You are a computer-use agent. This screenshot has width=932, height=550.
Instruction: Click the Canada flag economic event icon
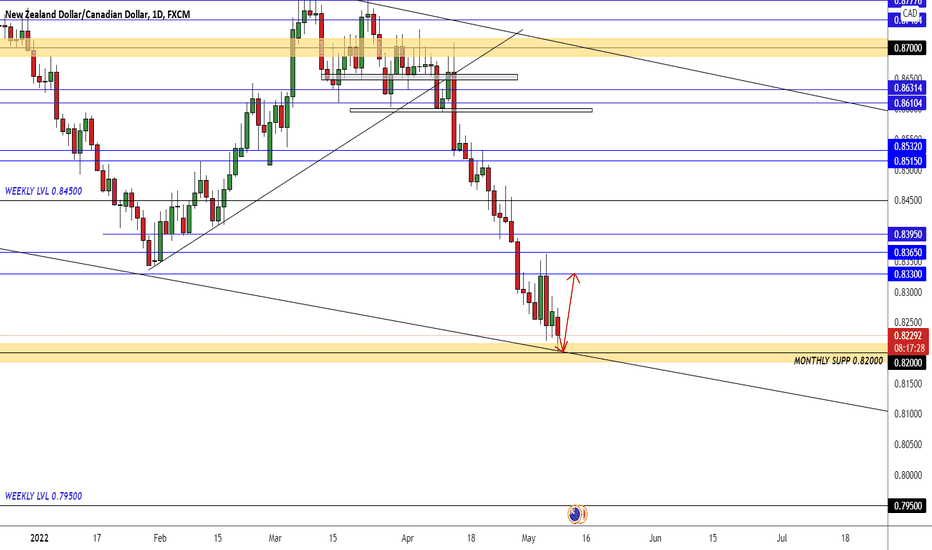click(584, 514)
